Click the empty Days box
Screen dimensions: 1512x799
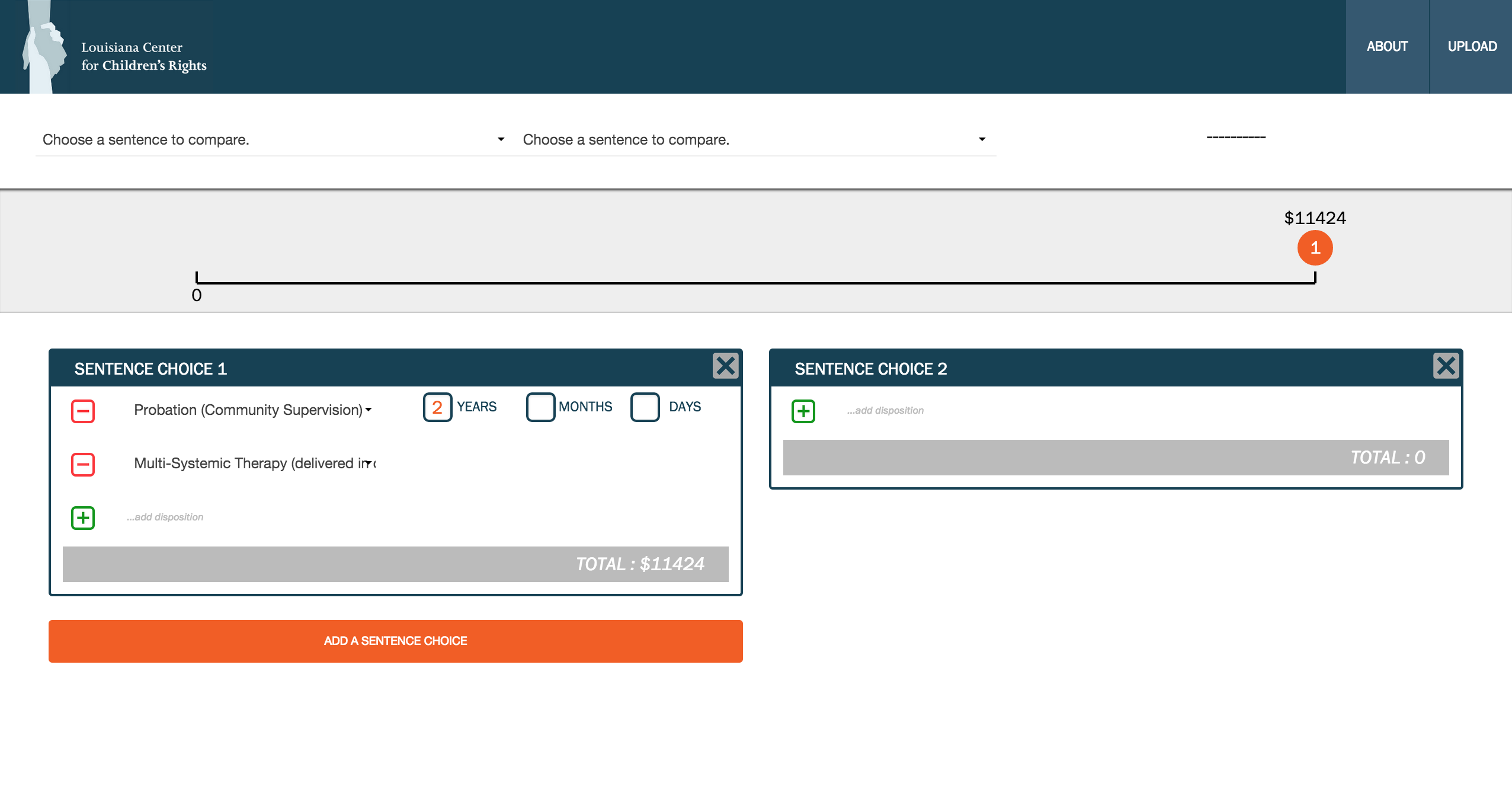pyautogui.click(x=645, y=407)
